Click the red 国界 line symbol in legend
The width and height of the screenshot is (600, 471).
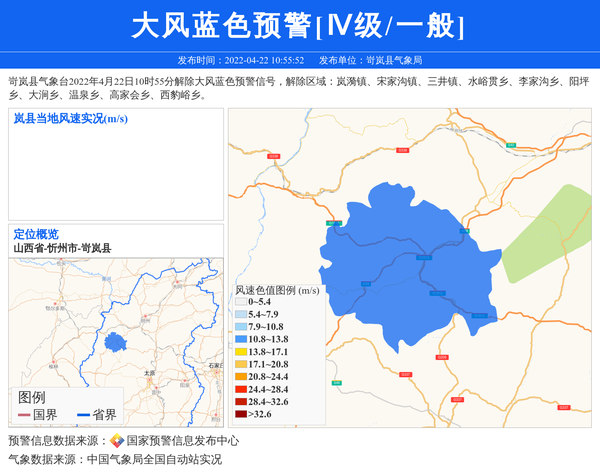[x=24, y=415]
